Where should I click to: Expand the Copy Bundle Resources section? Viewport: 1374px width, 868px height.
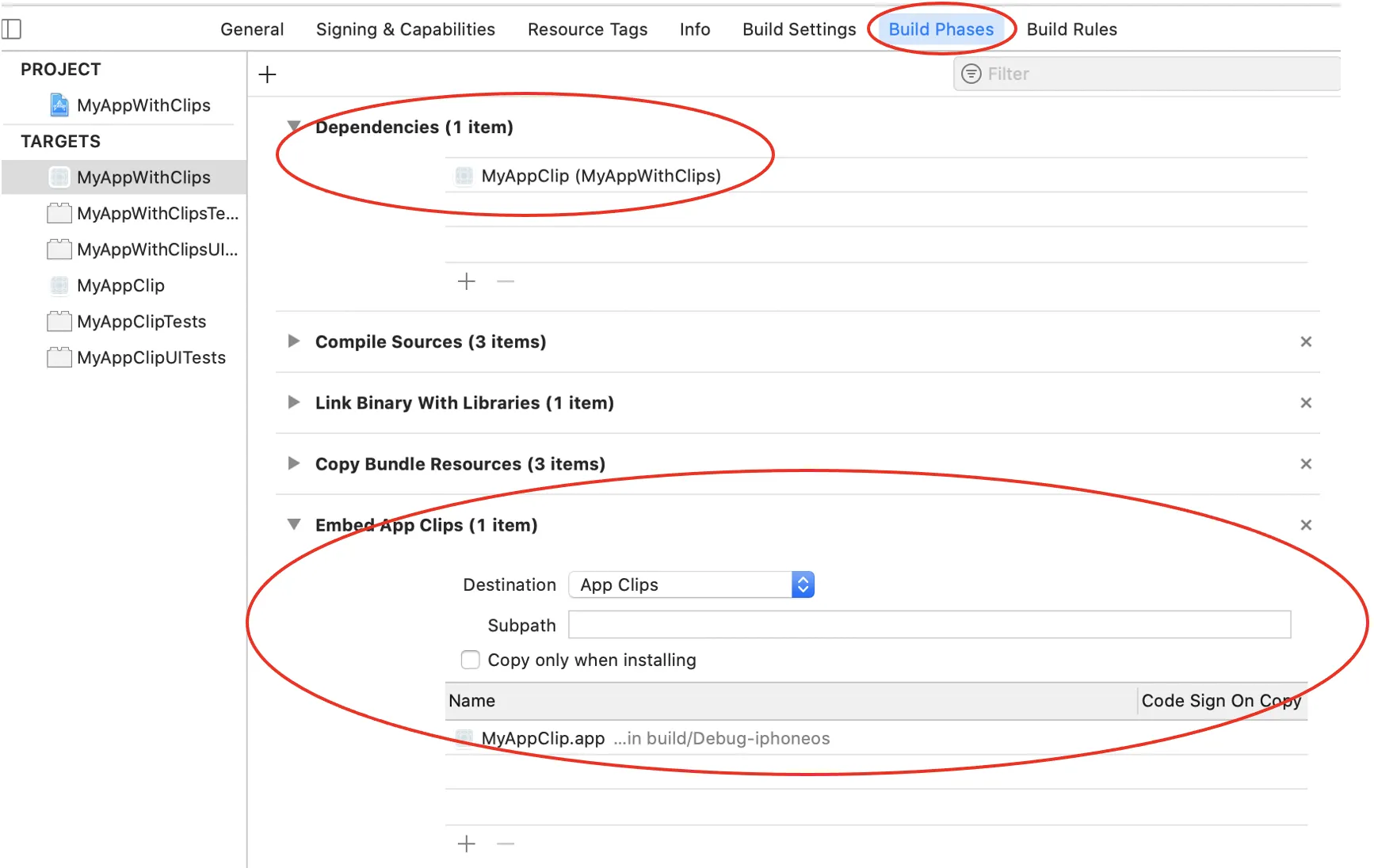click(x=294, y=463)
